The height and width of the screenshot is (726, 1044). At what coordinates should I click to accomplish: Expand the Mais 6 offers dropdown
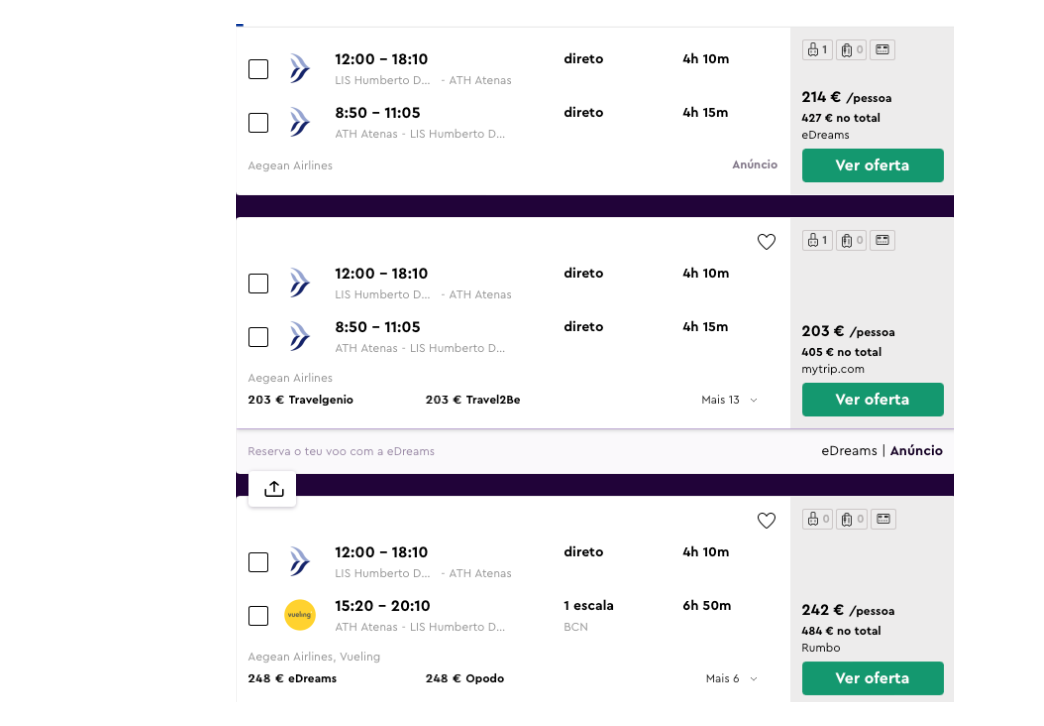[731, 679]
